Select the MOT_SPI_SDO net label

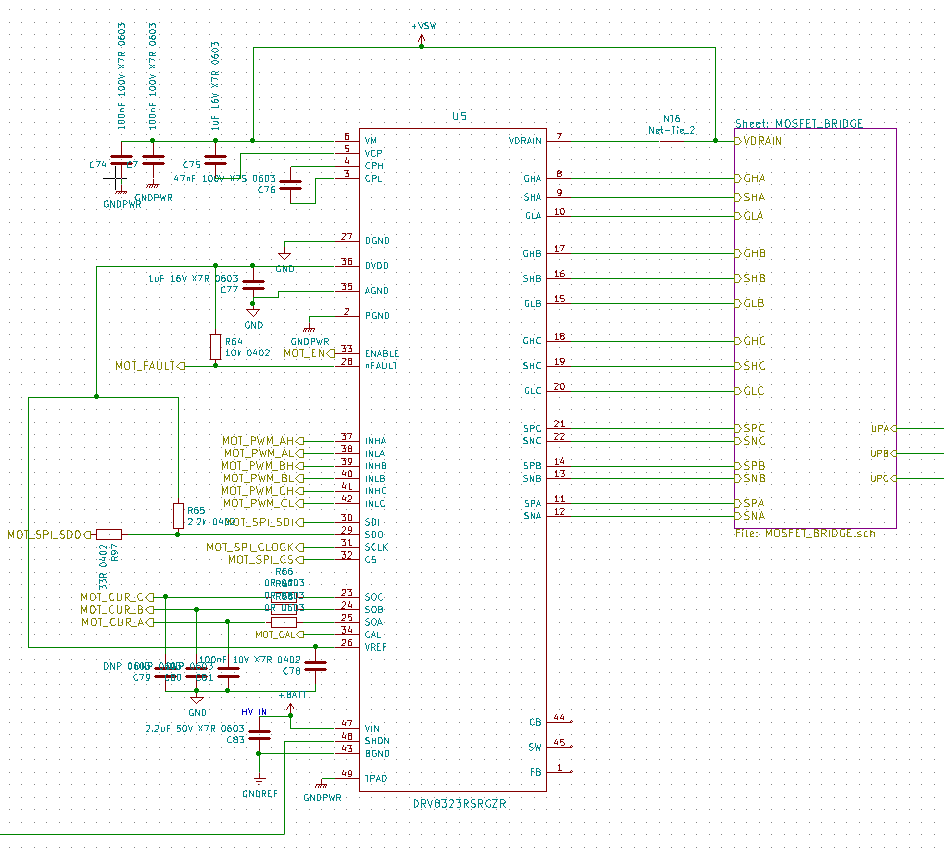(x=49, y=535)
